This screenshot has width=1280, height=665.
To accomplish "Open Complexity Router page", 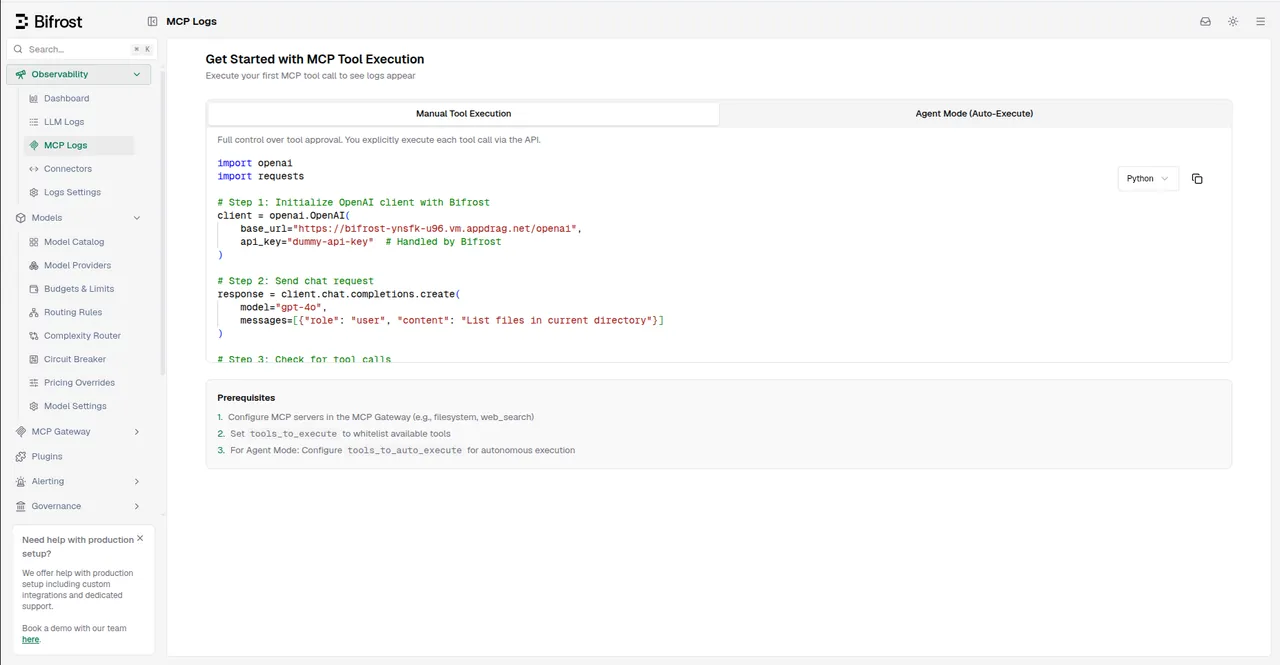I will tap(82, 336).
